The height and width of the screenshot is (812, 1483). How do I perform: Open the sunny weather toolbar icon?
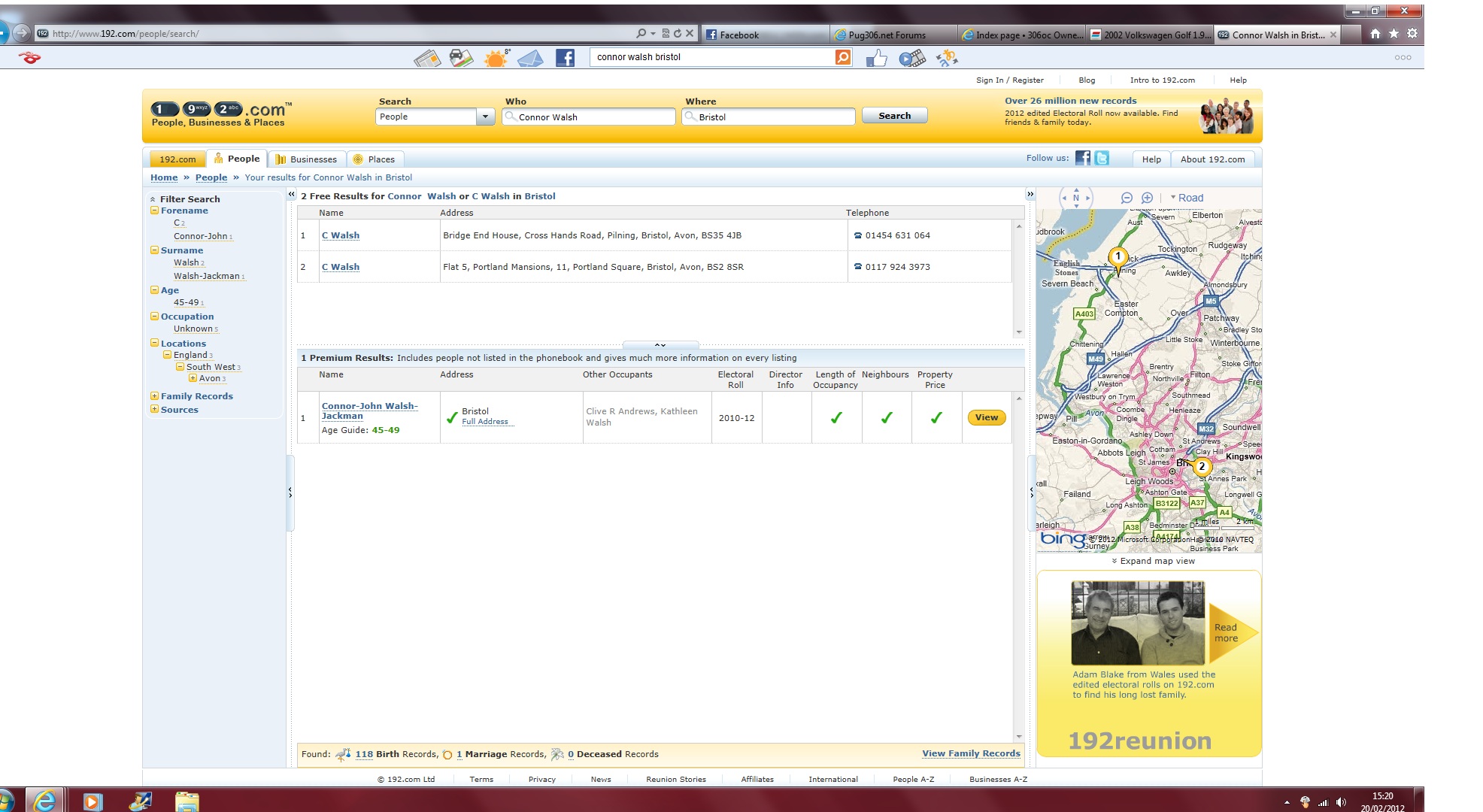click(496, 58)
